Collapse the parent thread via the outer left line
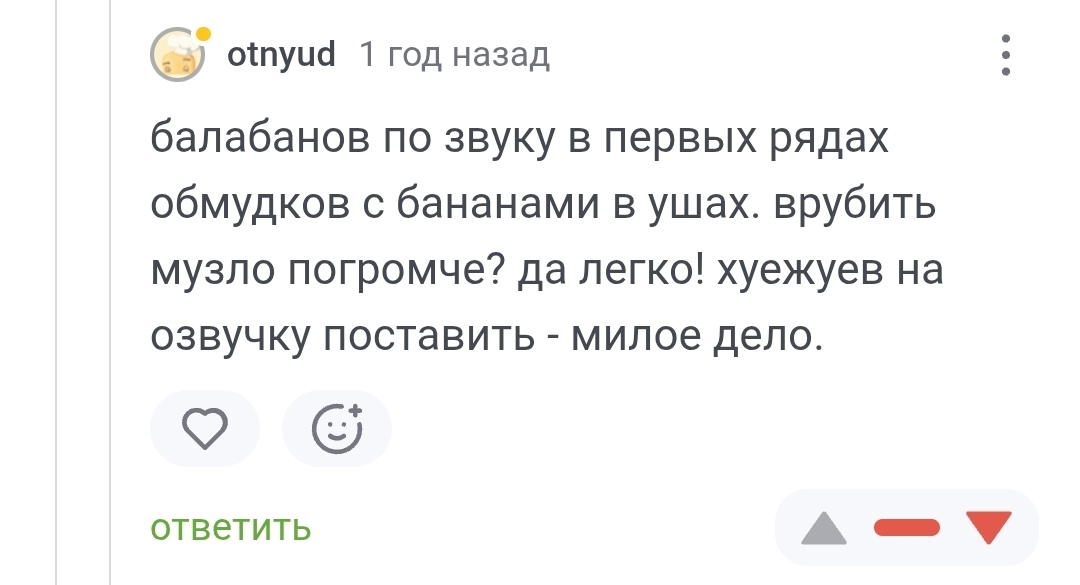Image resolution: width=1080 pixels, height=585 pixels. click(56, 300)
